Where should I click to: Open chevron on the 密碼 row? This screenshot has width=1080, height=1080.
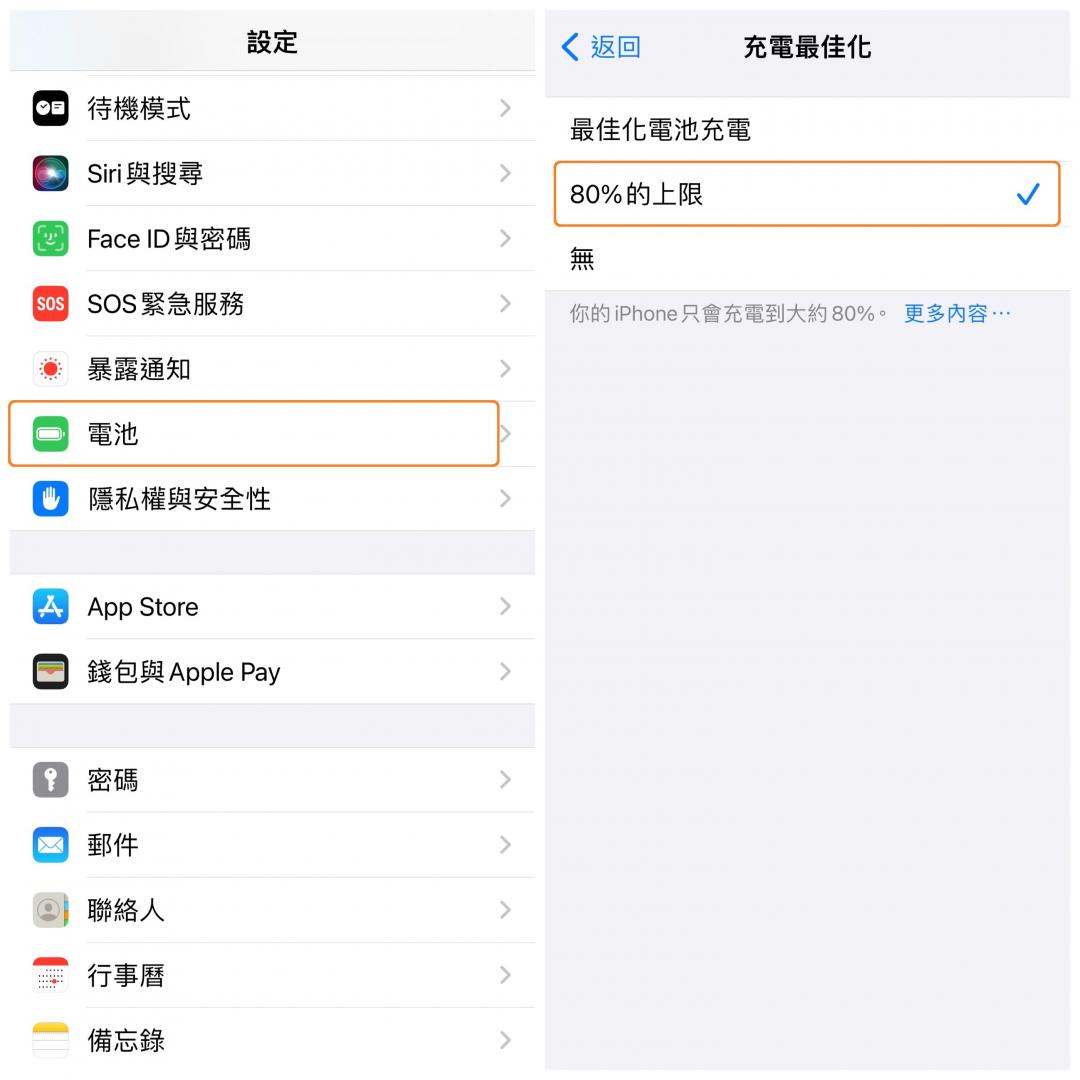tap(505, 780)
